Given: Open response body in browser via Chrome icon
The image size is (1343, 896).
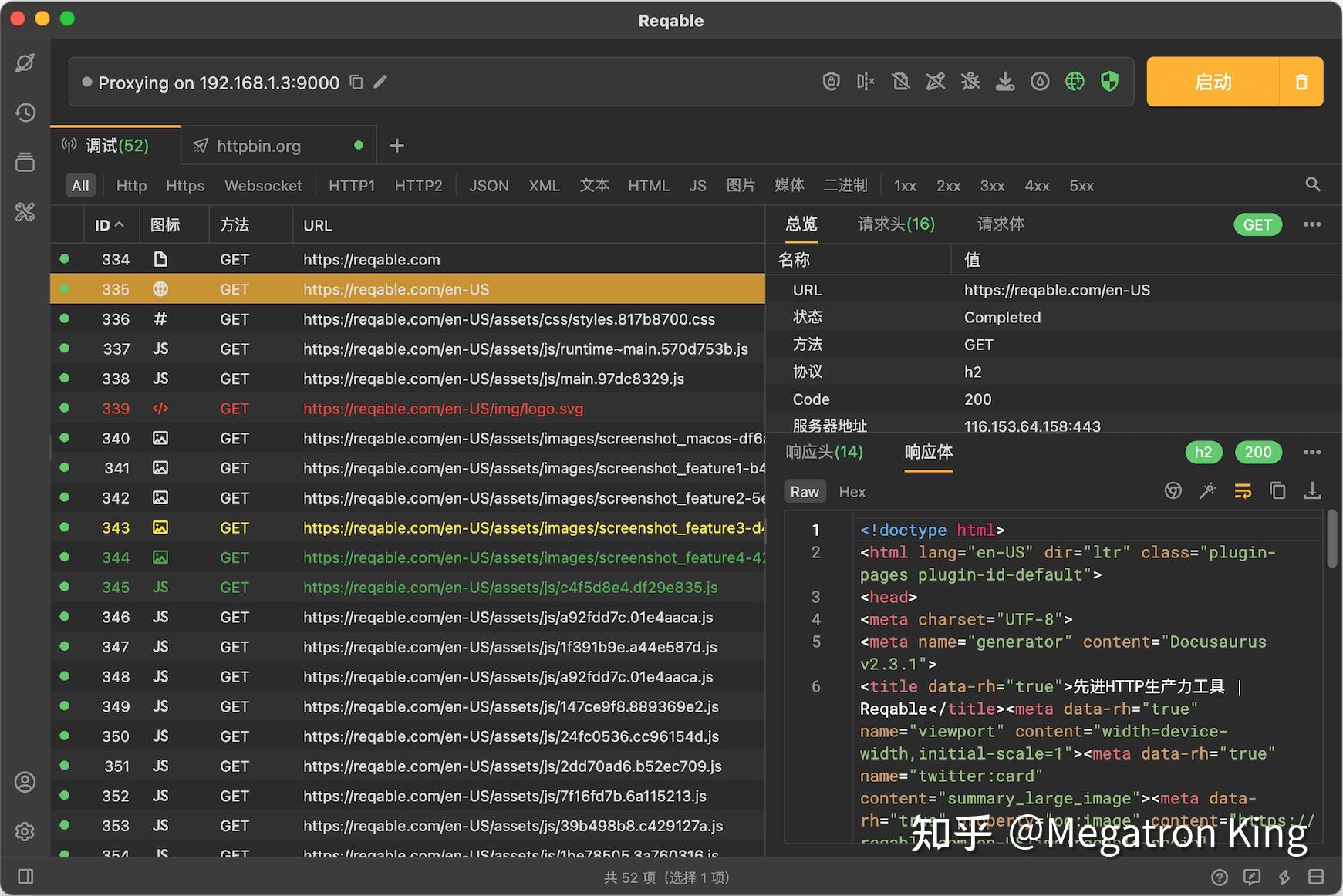Looking at the screenshot, I should pyautogui.click(x=1173, y=491).
